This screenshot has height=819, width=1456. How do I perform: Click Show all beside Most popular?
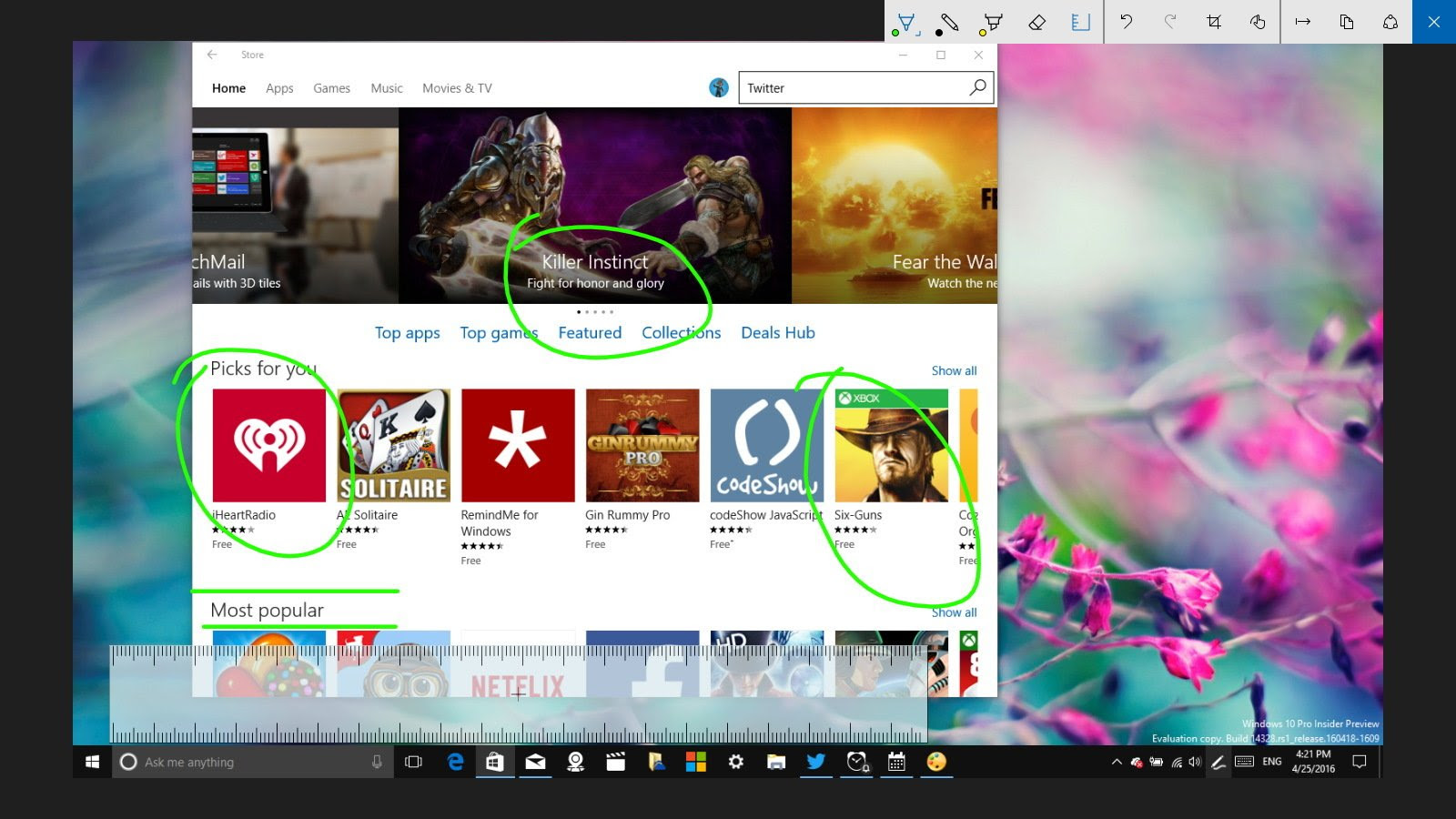[954, 612]
